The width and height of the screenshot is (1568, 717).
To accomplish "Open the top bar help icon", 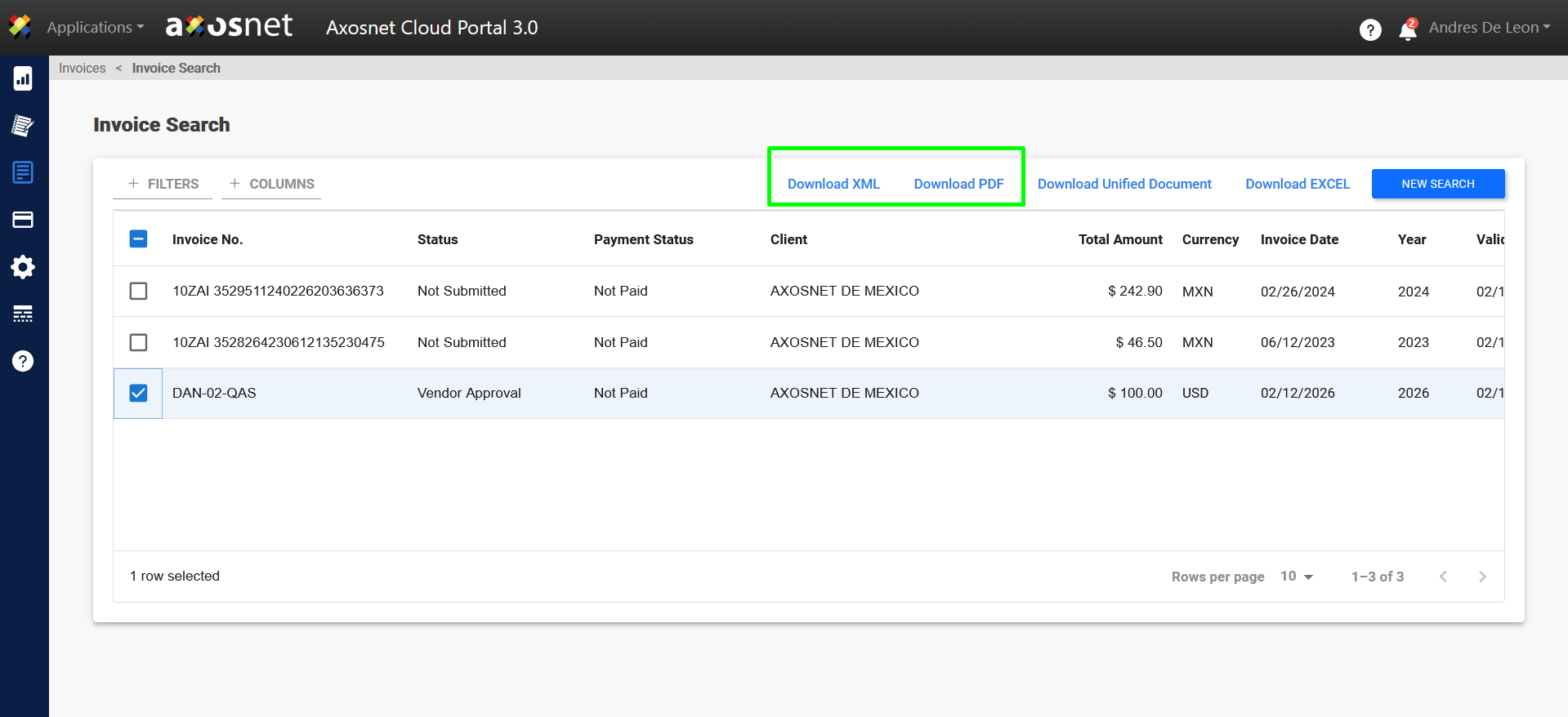I will 1370,30.
